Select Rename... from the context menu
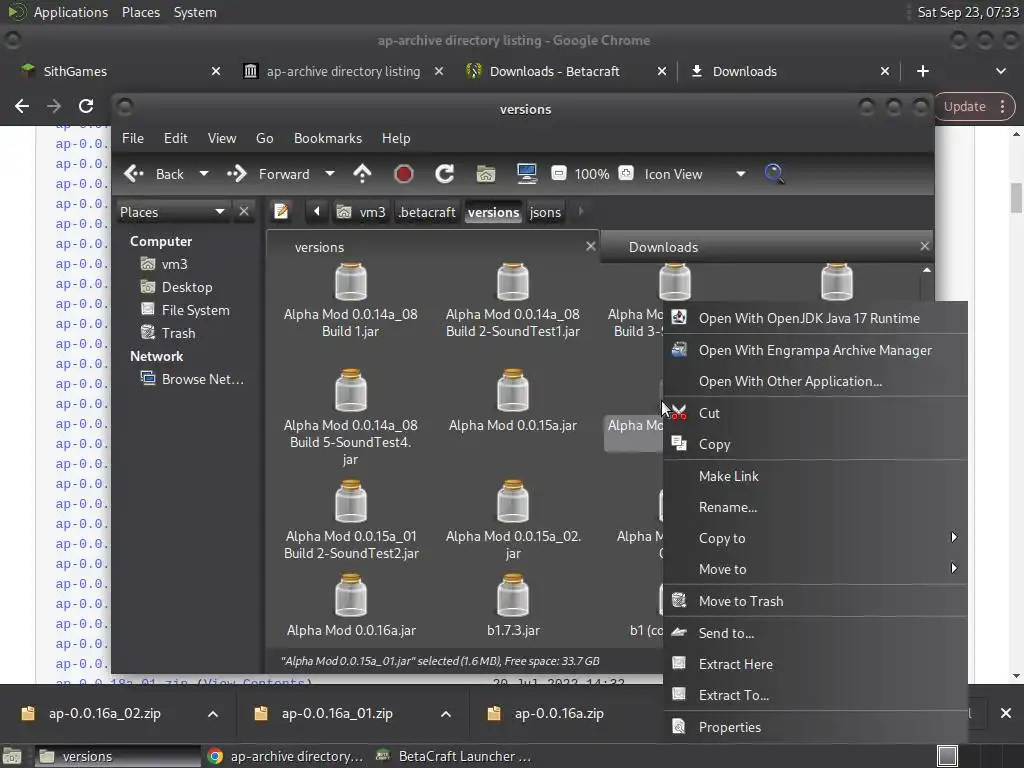Viewport: 1024px width, 768px height. click(x=815, y=507)
